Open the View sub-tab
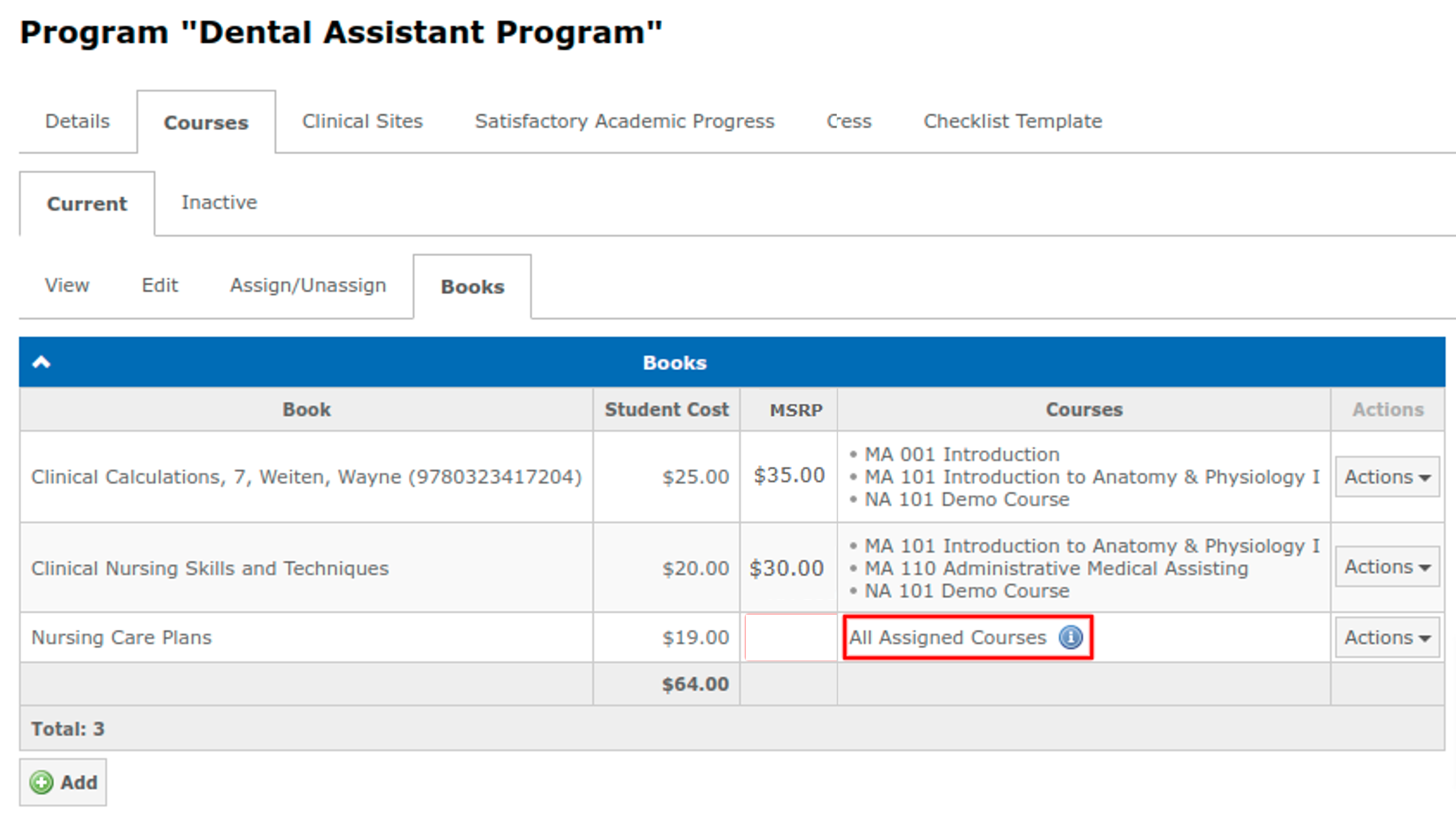 pos(67,285)
